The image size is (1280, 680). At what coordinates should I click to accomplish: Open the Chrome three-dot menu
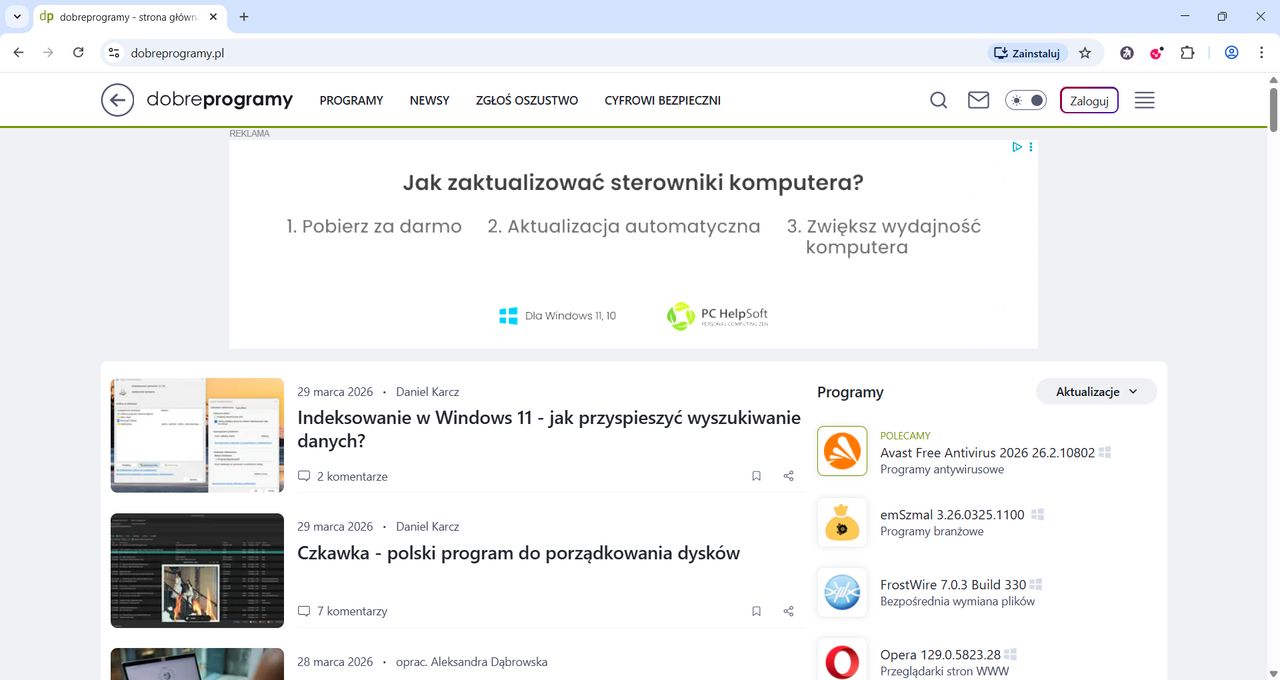1260,53
